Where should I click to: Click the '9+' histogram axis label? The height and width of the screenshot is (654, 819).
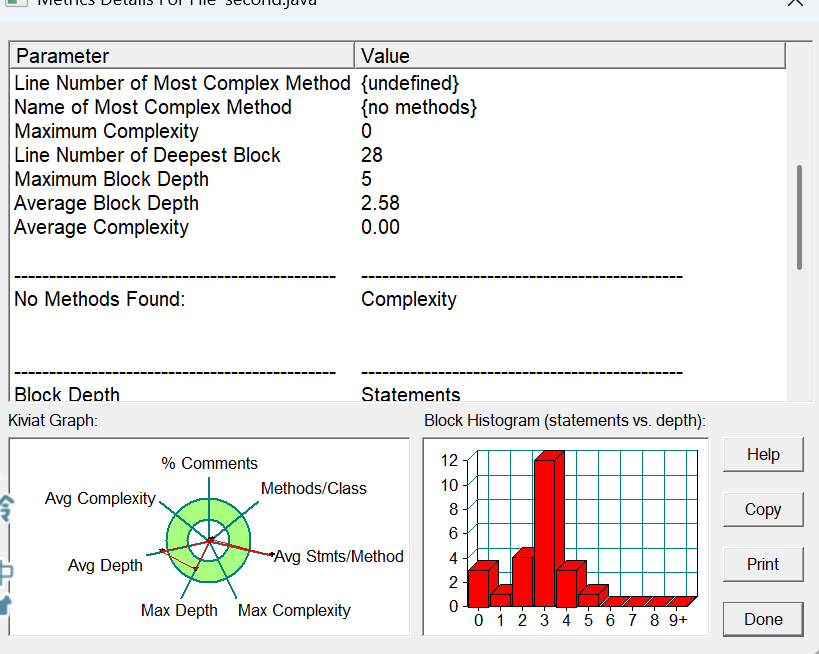coord(678,620)
